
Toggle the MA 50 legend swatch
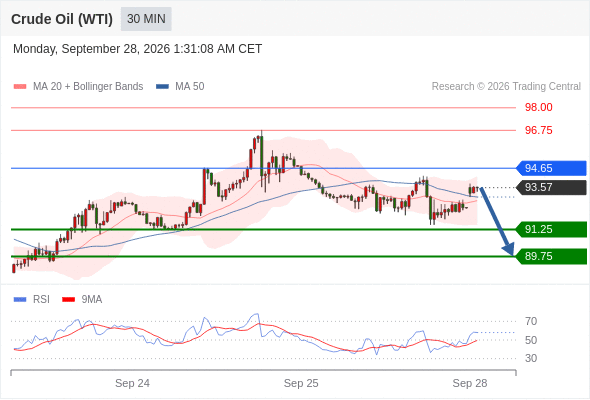tap(162, 87)
